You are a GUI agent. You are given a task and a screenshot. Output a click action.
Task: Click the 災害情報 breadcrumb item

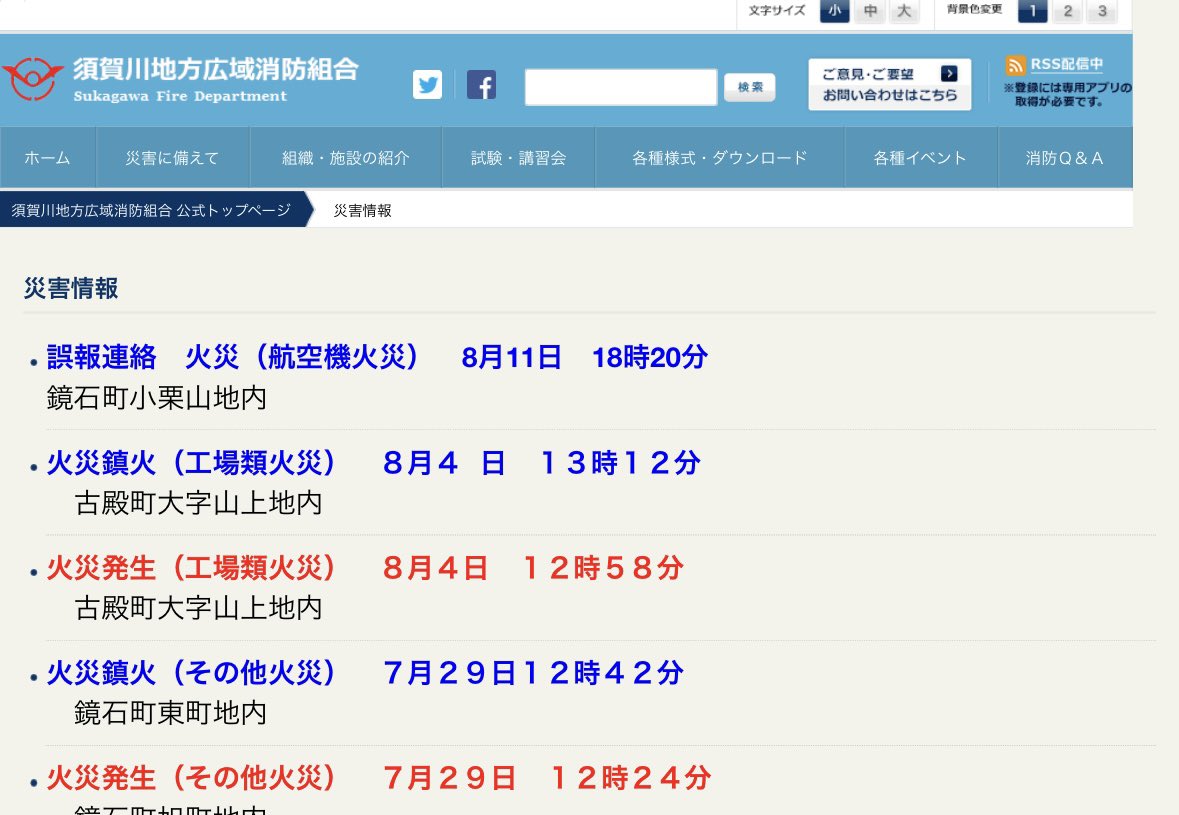point(362,211)
